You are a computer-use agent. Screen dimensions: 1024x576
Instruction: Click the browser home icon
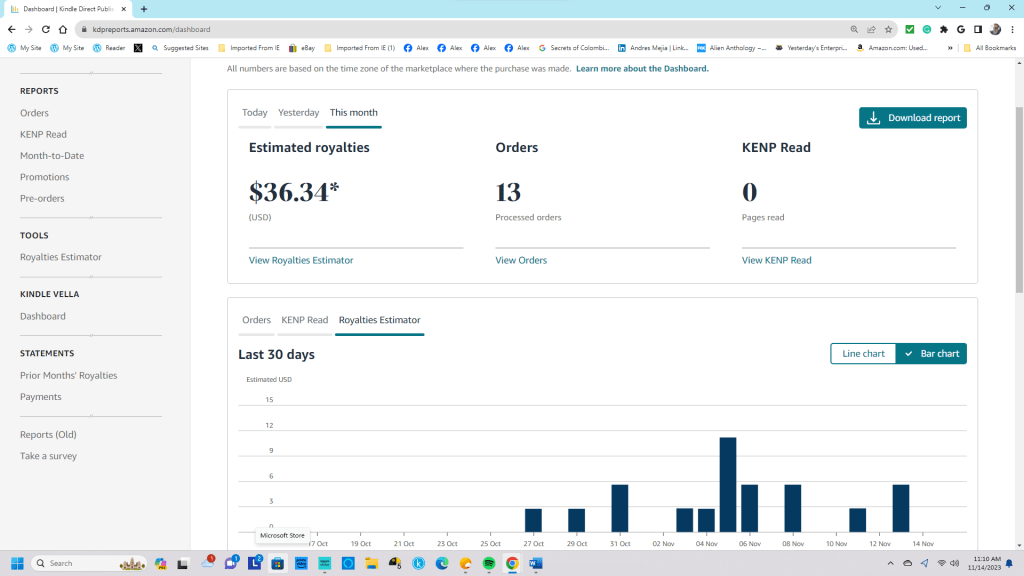(63, 30)
